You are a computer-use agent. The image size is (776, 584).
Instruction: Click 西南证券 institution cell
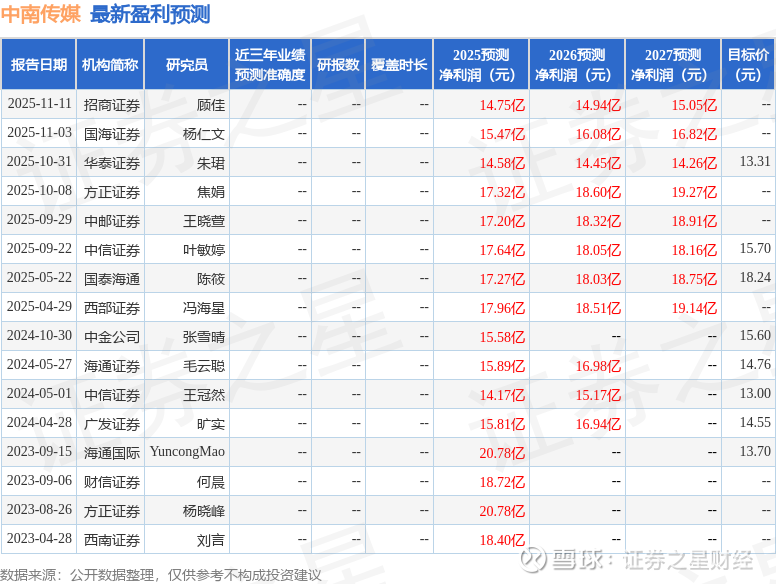click(x=112, y=539)
